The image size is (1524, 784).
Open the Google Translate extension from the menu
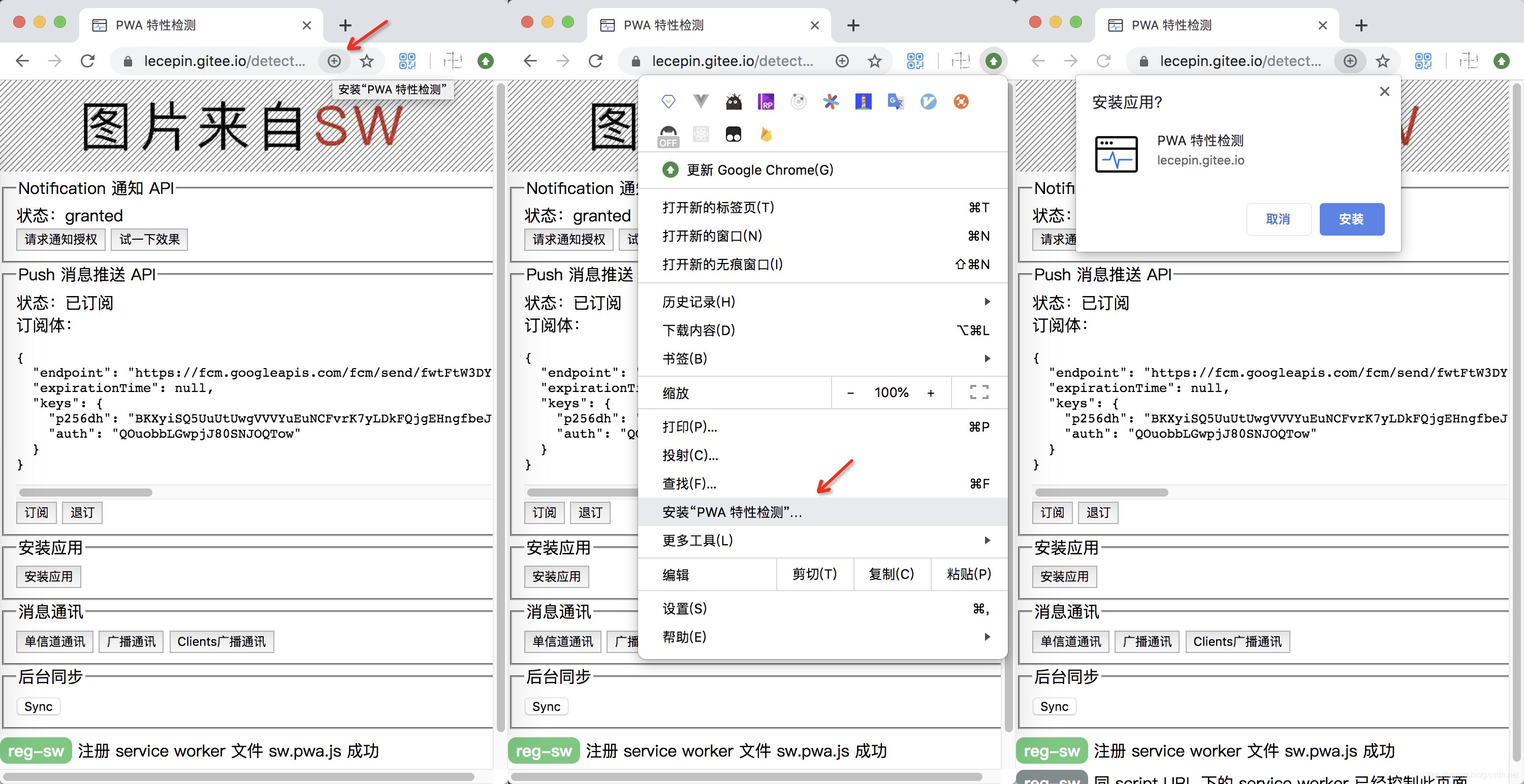(x=896, y=102)
